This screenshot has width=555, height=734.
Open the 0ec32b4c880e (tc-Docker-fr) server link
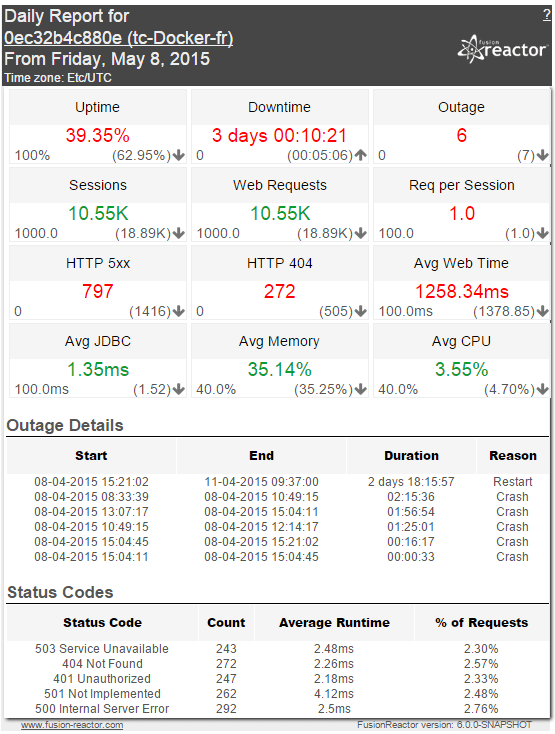click(x=118, y=38)
